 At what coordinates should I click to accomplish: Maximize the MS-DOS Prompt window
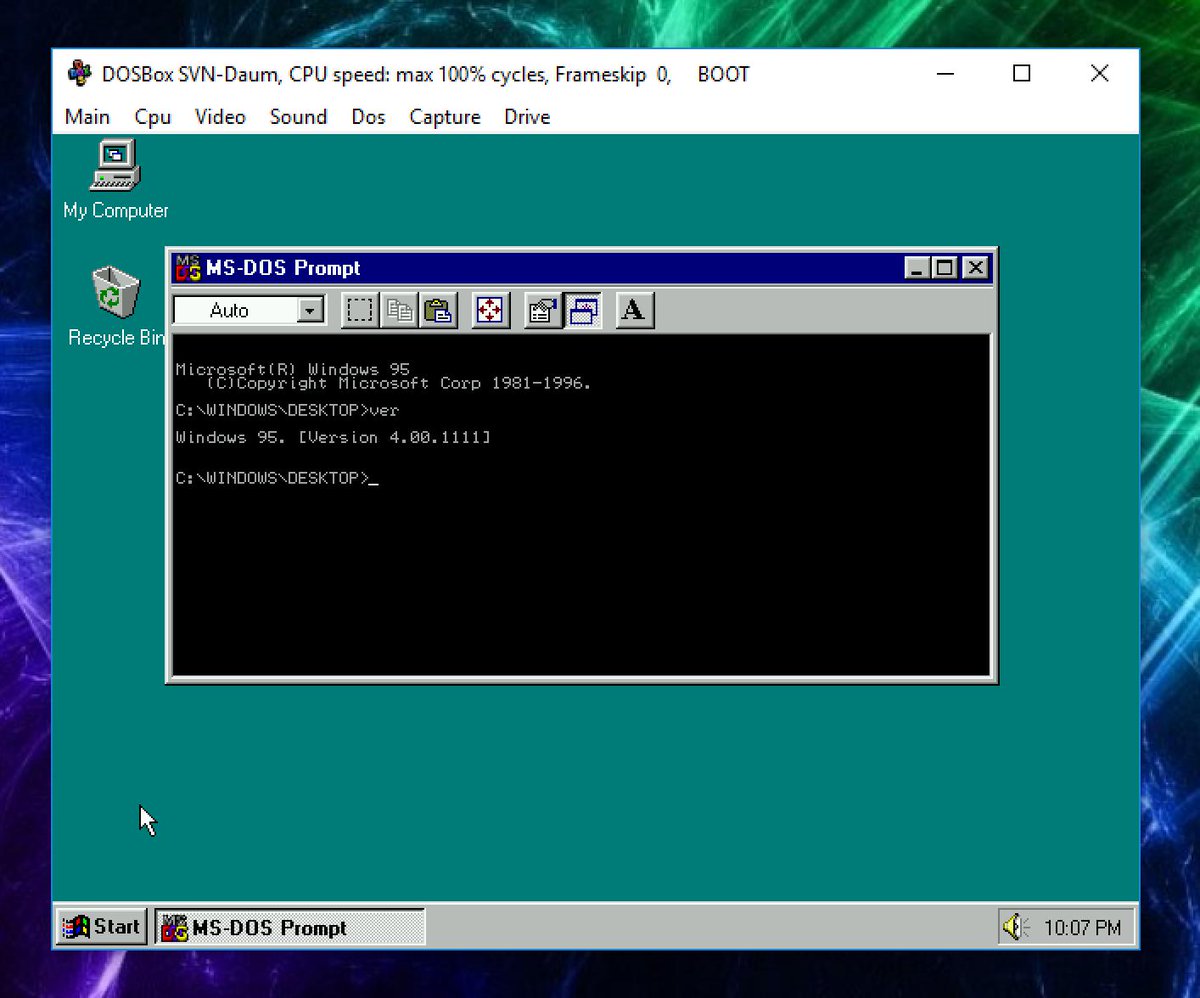(x=944, y=268)
